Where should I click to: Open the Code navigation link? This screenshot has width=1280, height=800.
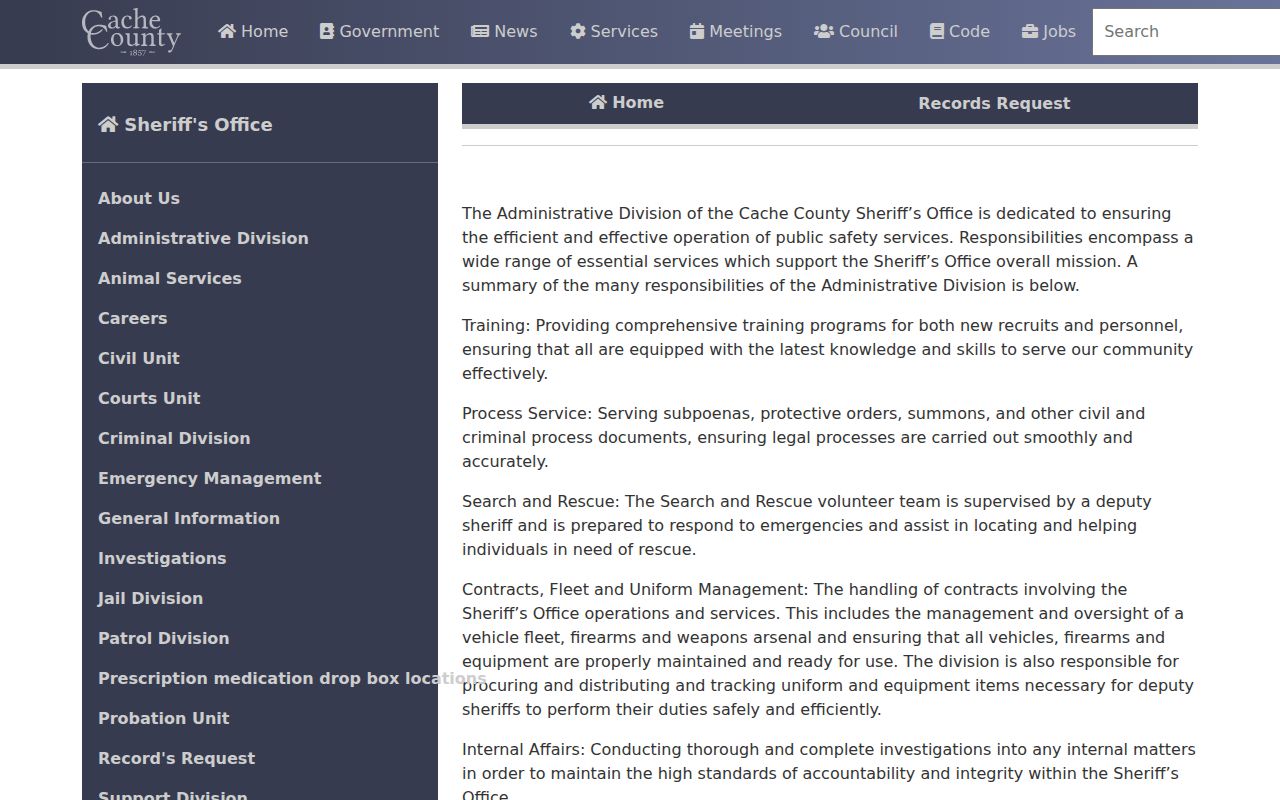pyautogui.click(x=960, y=31)
